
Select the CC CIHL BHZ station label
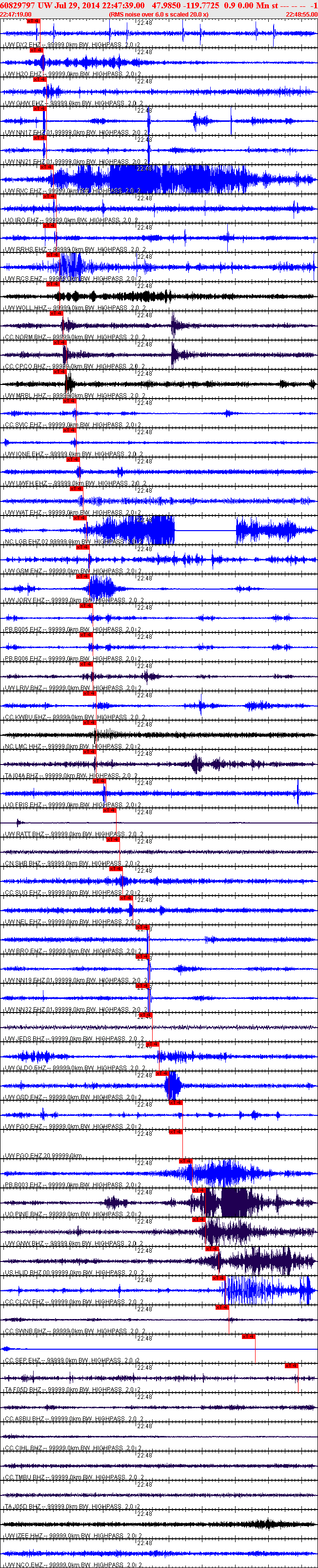[x=73, y=1448]
